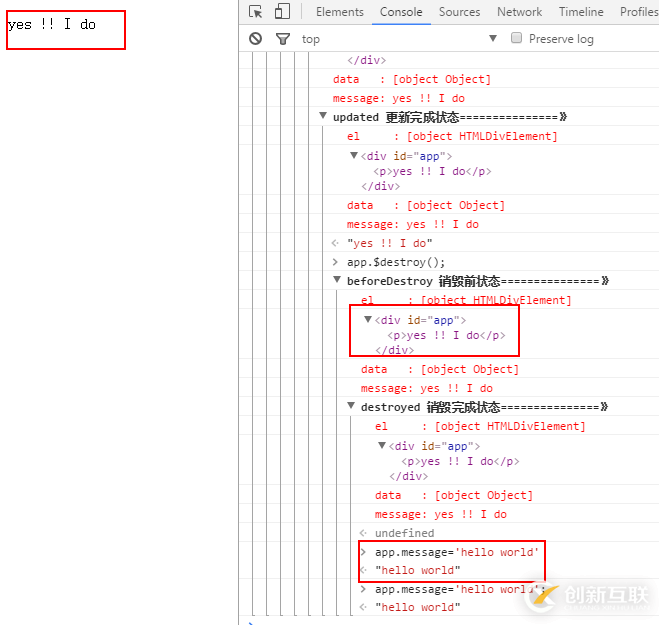Activate the inspect element picker icon
Viewport: 659px width, 625px height.
(x=256, y=12)
